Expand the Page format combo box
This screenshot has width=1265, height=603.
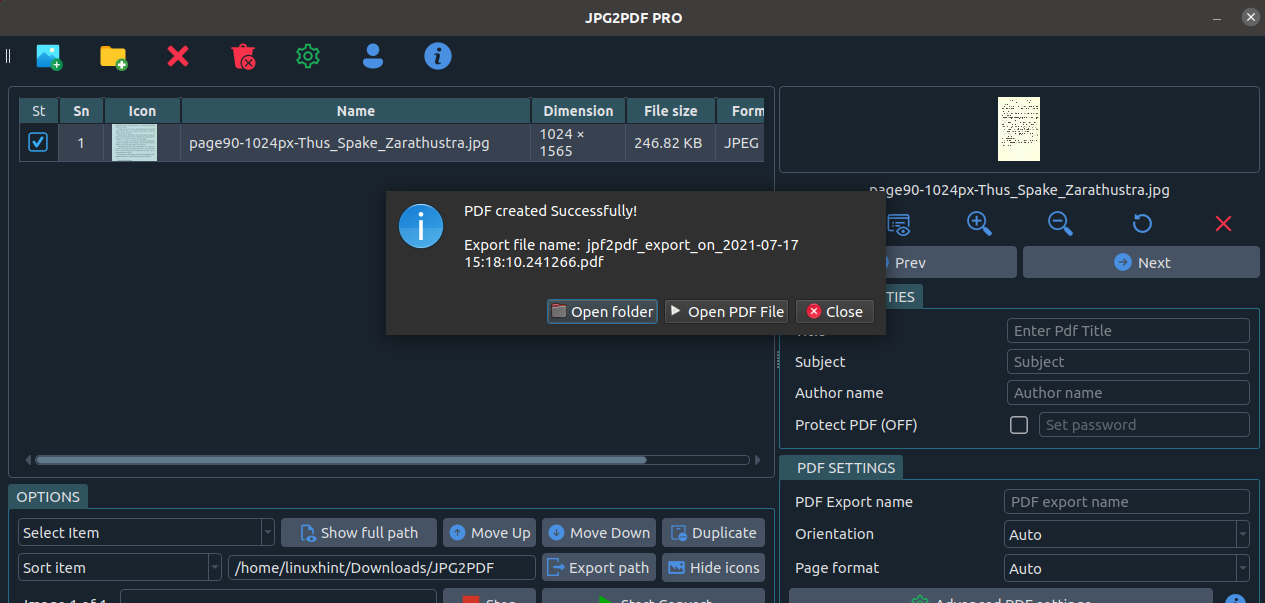(x=1127, y=568)
